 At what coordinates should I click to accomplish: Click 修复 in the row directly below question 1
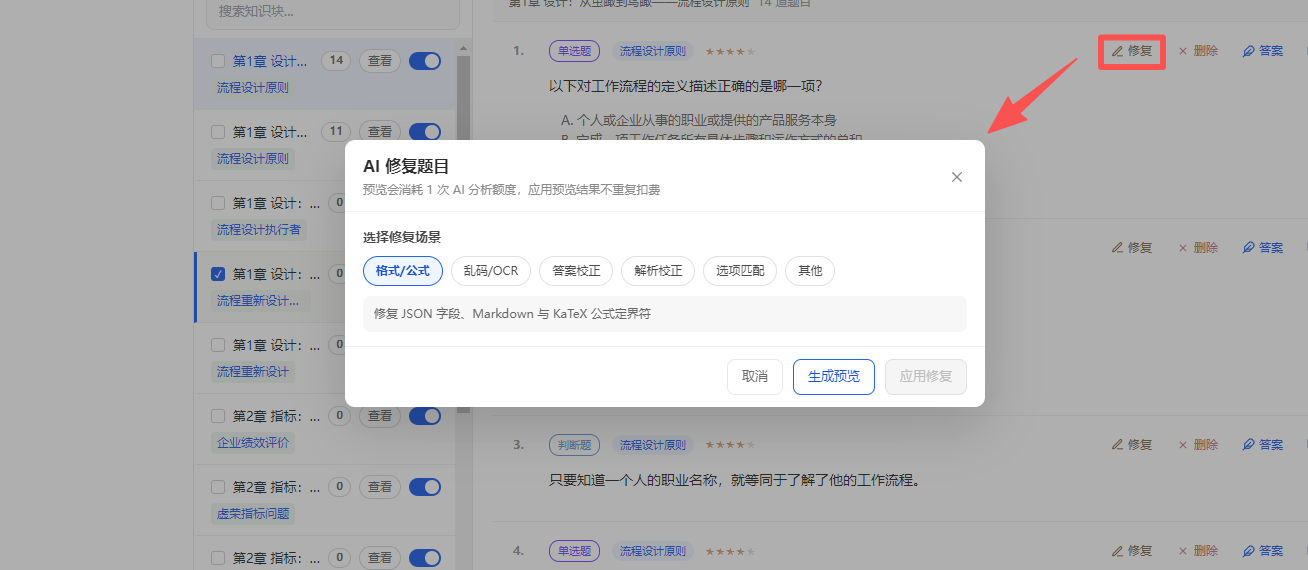pyautogui.click(x=1132, y=248)
